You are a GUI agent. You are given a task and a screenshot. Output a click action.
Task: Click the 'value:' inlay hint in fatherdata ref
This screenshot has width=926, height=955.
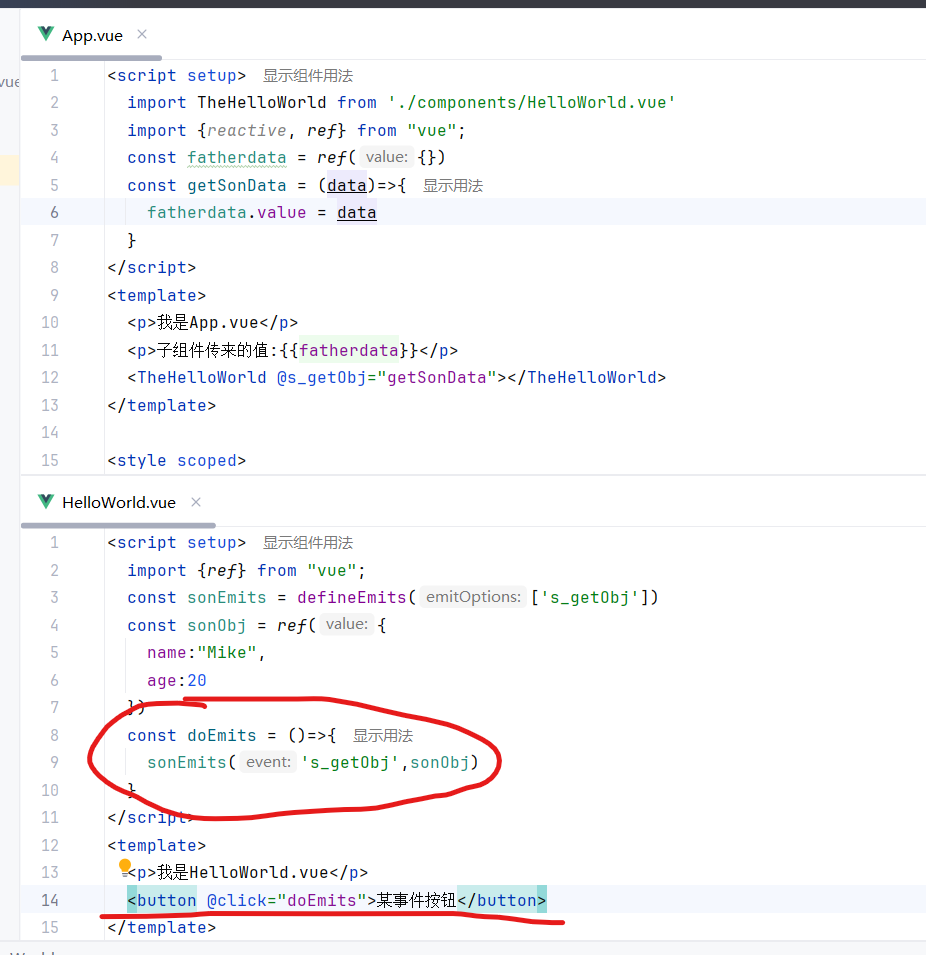click(x=387, y=157)
